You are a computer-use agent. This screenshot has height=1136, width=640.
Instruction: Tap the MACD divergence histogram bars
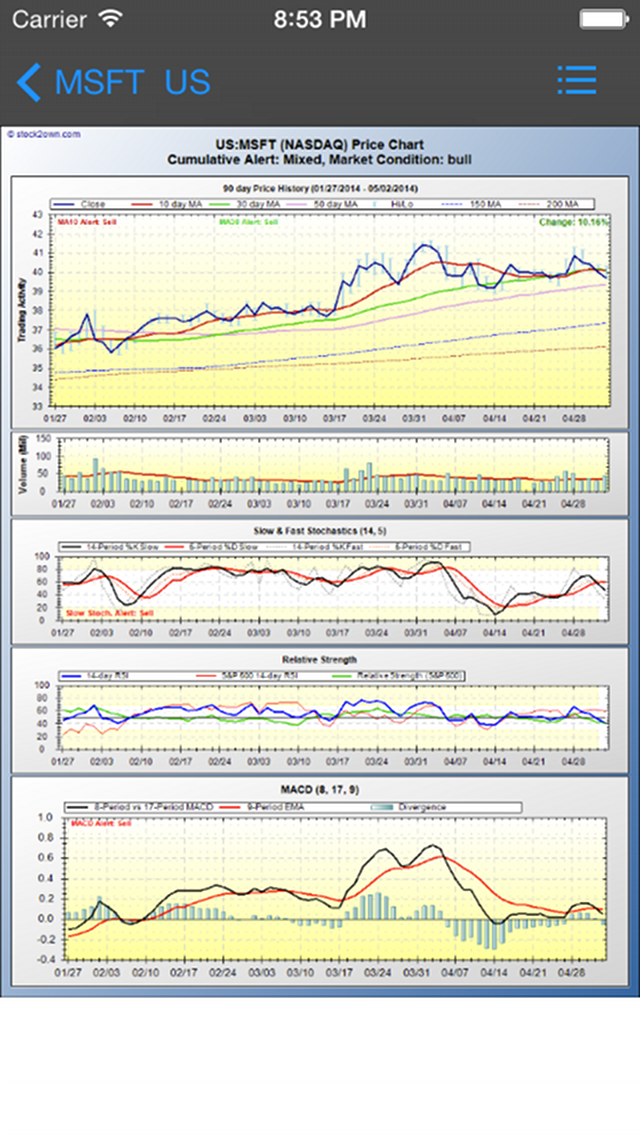tap(336, 920)
